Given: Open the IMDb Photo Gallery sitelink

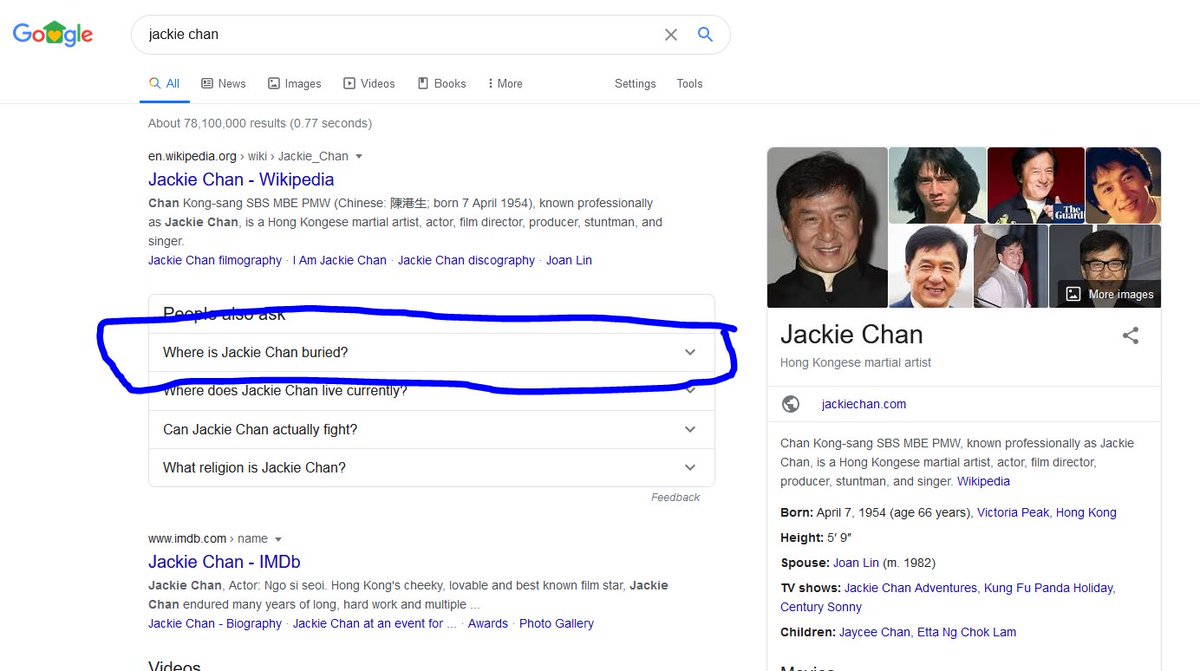Looking at the screenshot, I should point(556,623).
